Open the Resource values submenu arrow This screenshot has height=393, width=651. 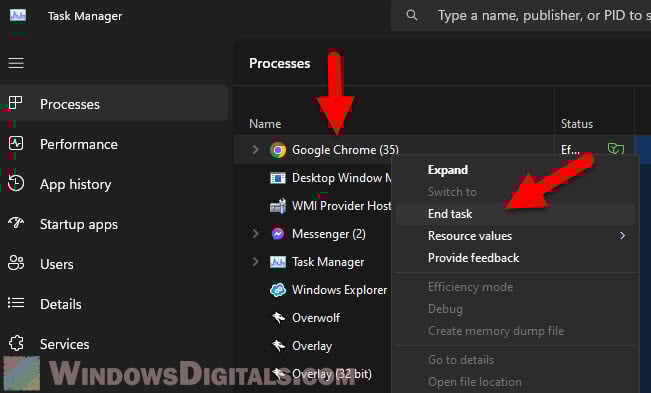[x=622, y=236]
